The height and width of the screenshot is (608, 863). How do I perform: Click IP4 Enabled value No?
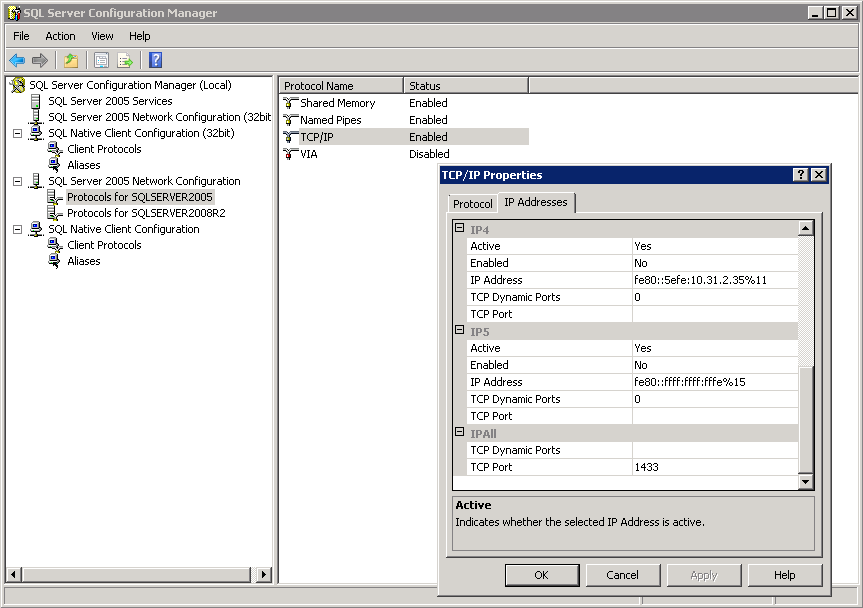(715, 263)
